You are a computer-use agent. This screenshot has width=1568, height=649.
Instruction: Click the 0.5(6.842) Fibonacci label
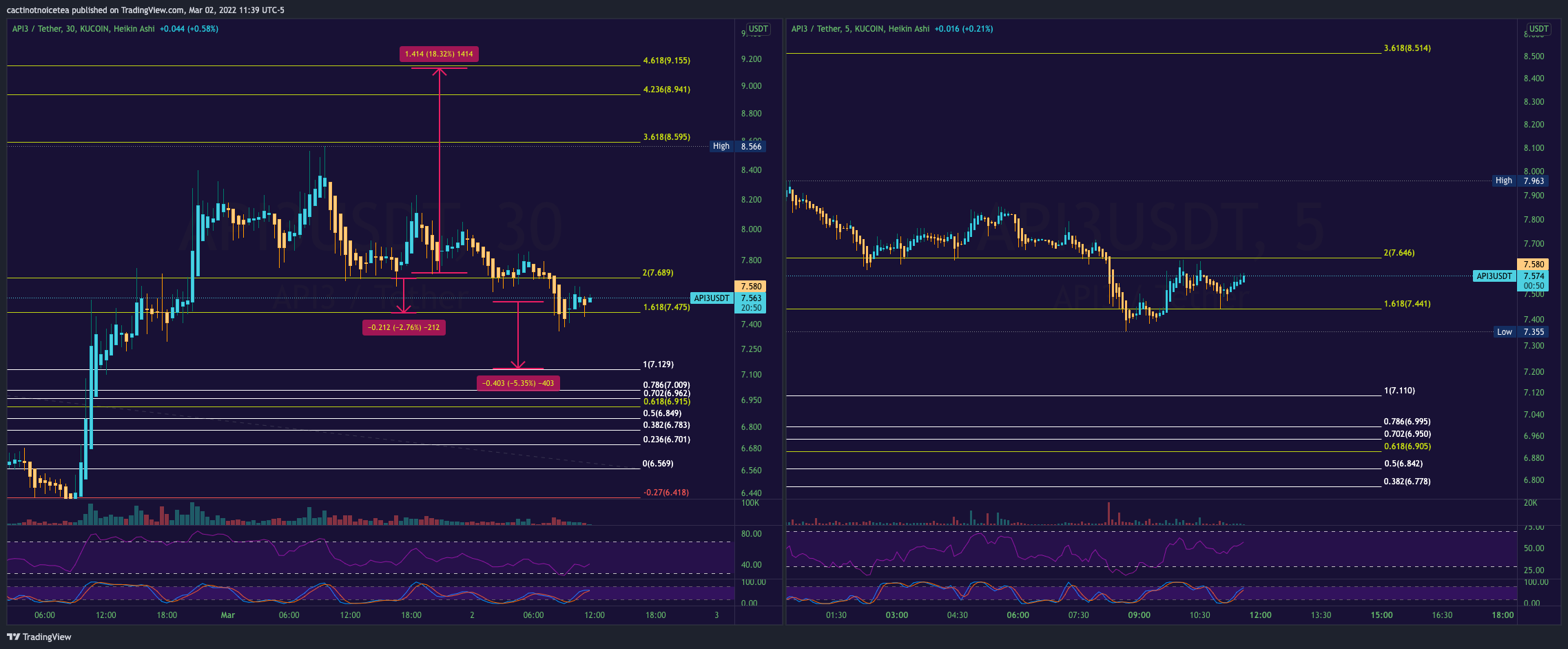1403,464
